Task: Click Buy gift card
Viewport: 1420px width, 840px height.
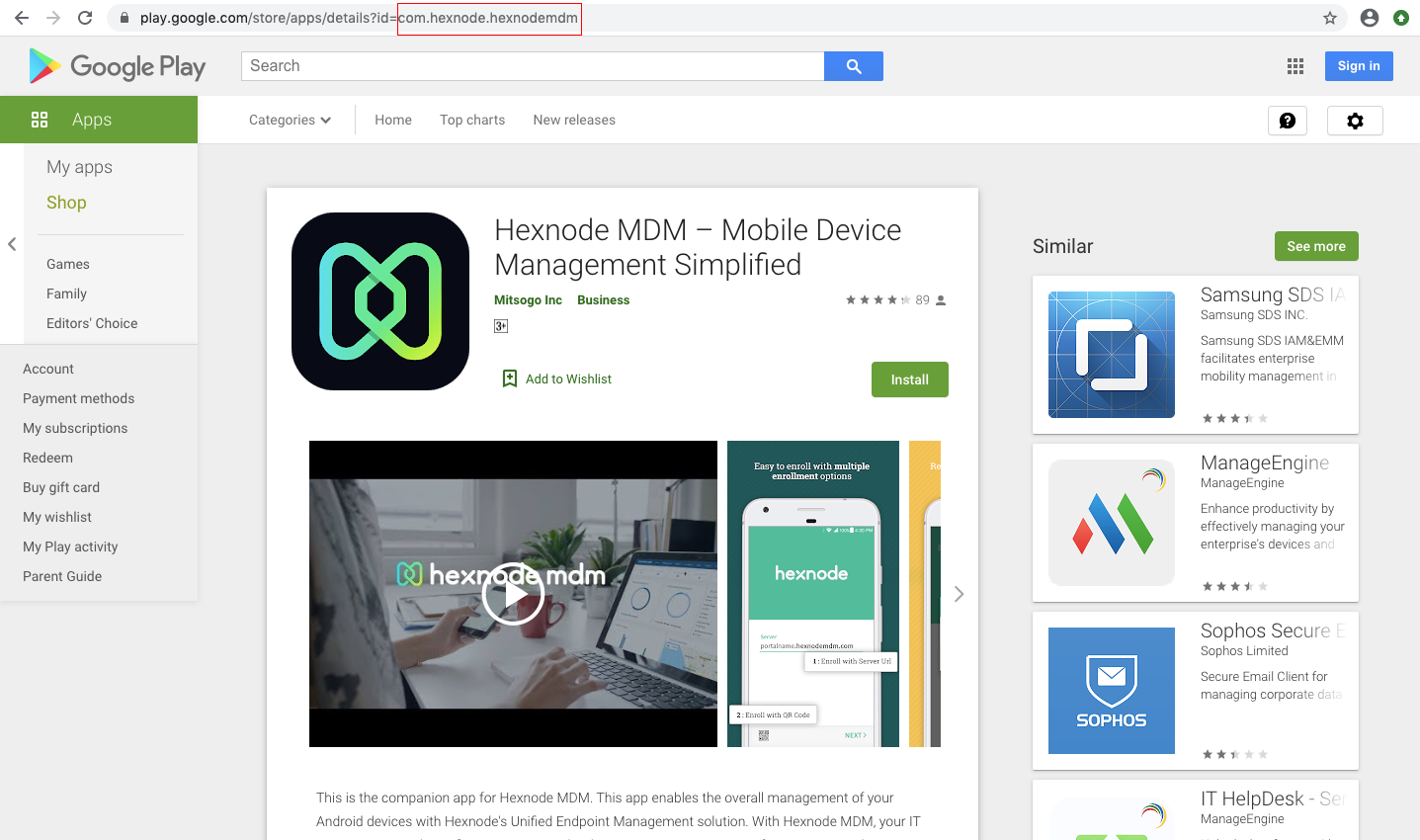Action: [61, 487]
